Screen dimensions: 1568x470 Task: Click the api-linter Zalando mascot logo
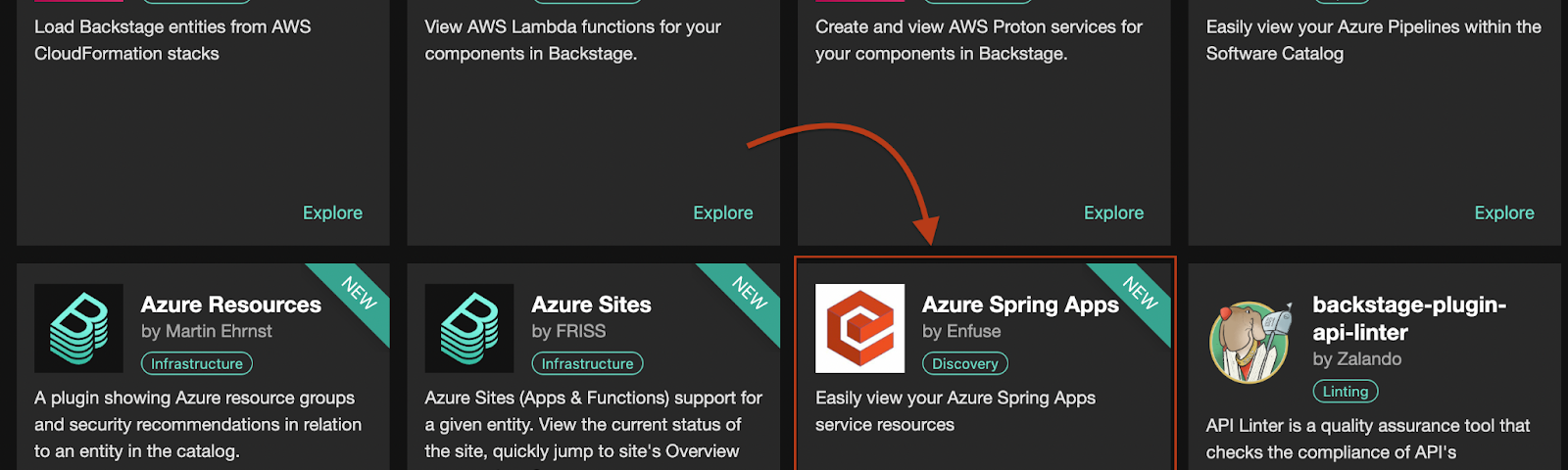pos(1250,342)
